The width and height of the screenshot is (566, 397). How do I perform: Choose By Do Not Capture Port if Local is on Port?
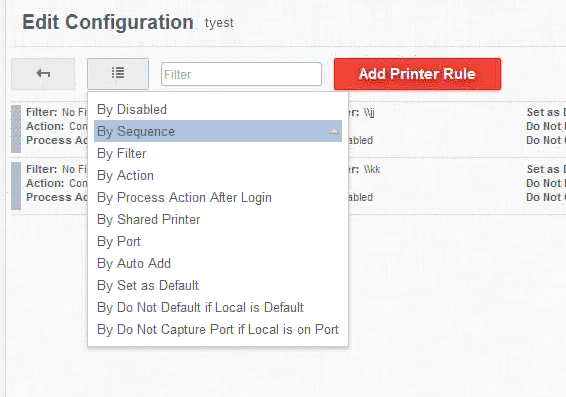(x=218, y=330)
